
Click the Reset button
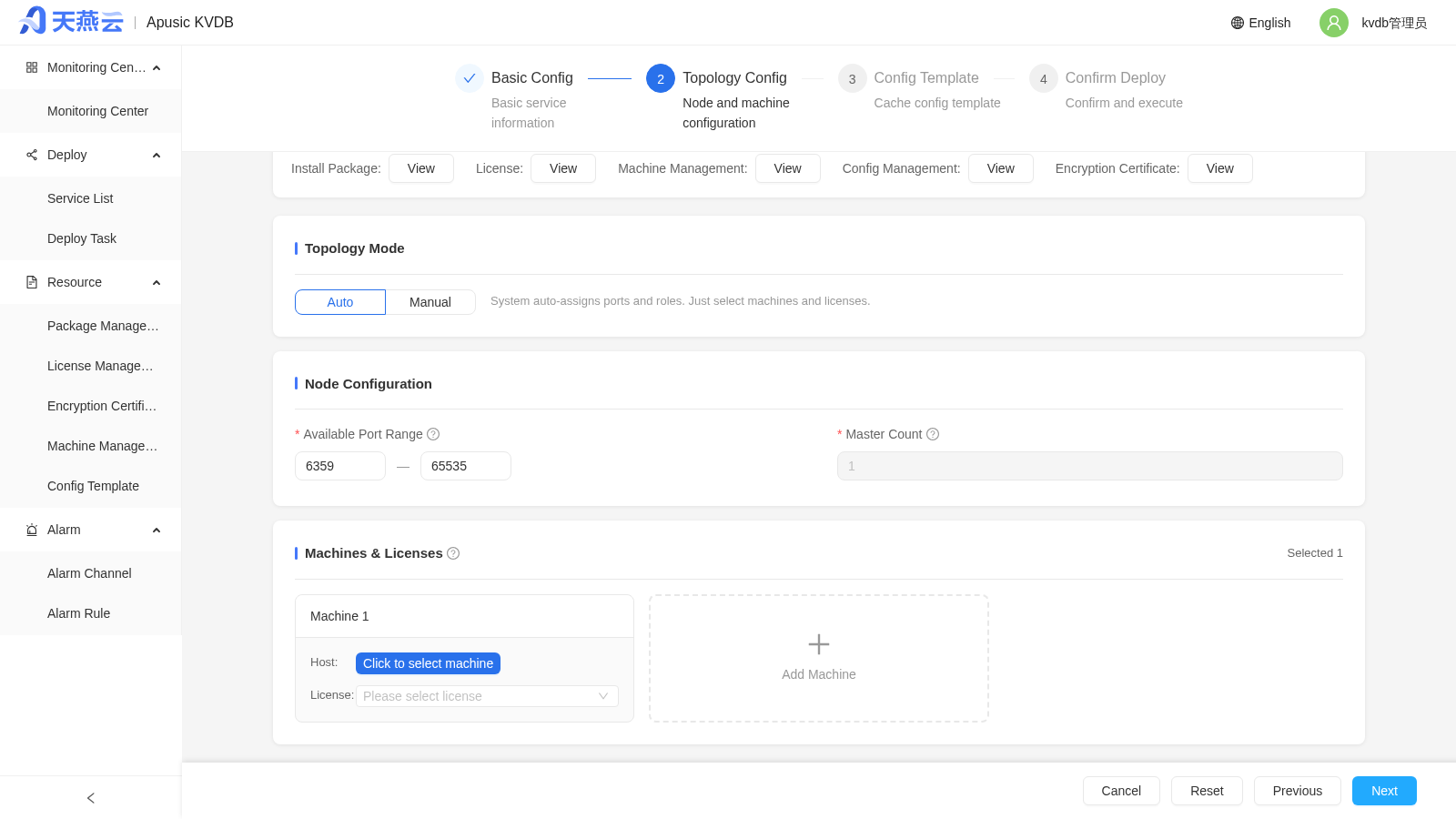[x=1207, y=791]
